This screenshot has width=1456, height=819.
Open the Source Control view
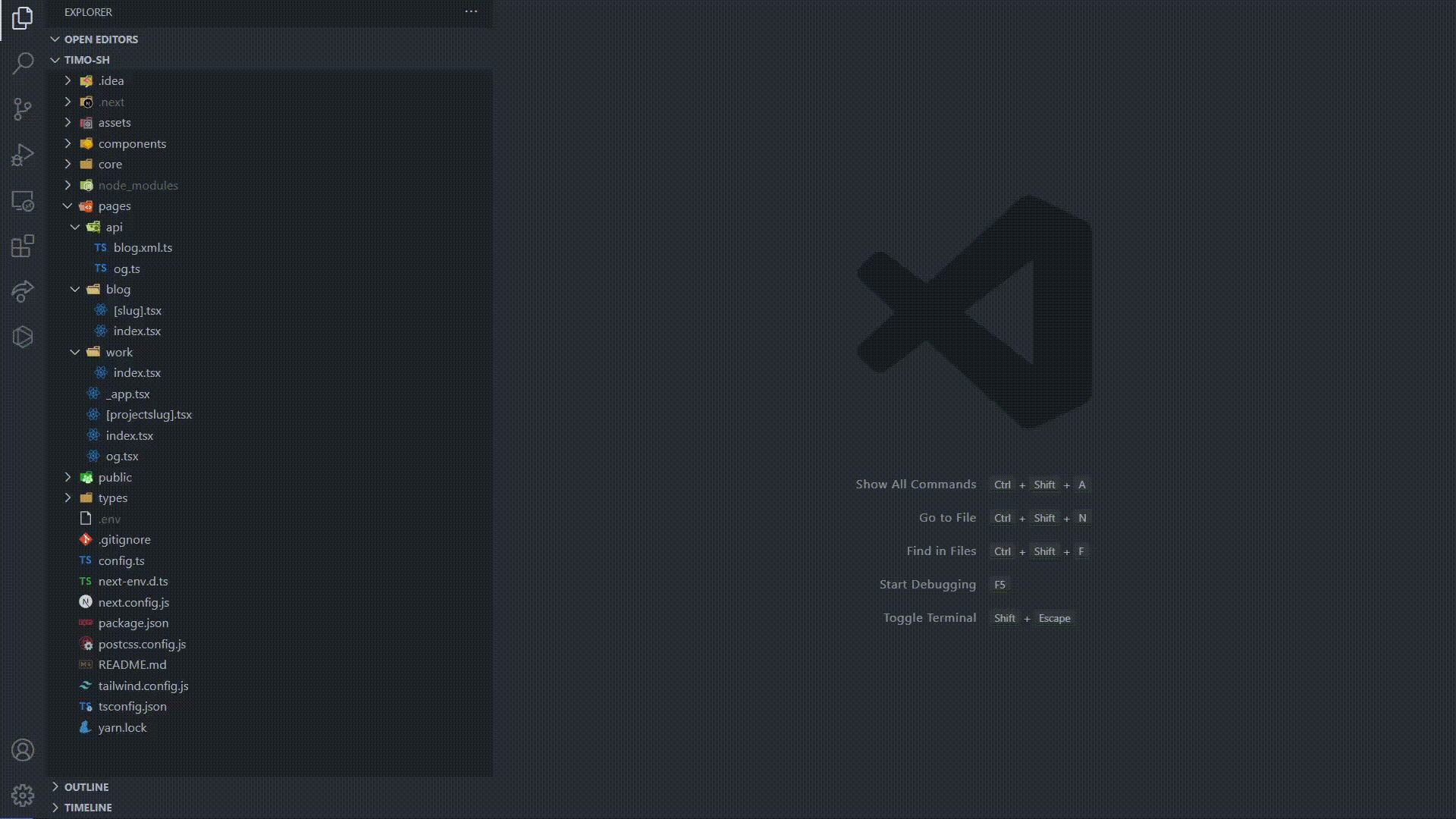[x=22, y=109]
